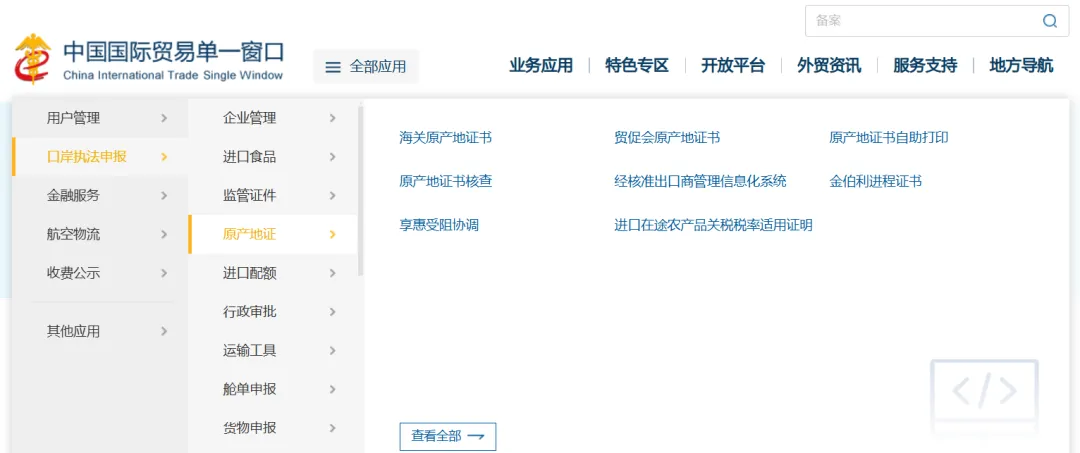Select 舱单申报 submenu item
The image size is (1080, 453).
[x=273, y=389]
